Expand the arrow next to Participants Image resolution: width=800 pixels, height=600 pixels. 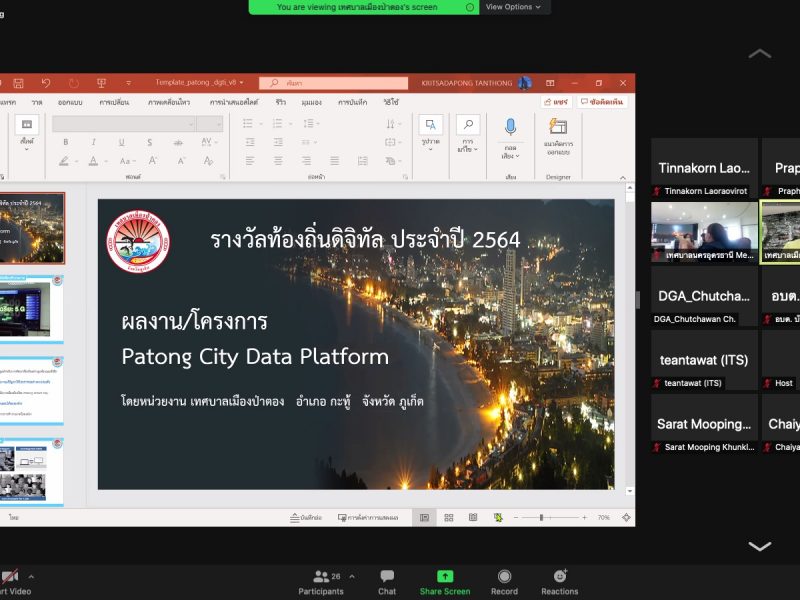(x=352, y=577)
